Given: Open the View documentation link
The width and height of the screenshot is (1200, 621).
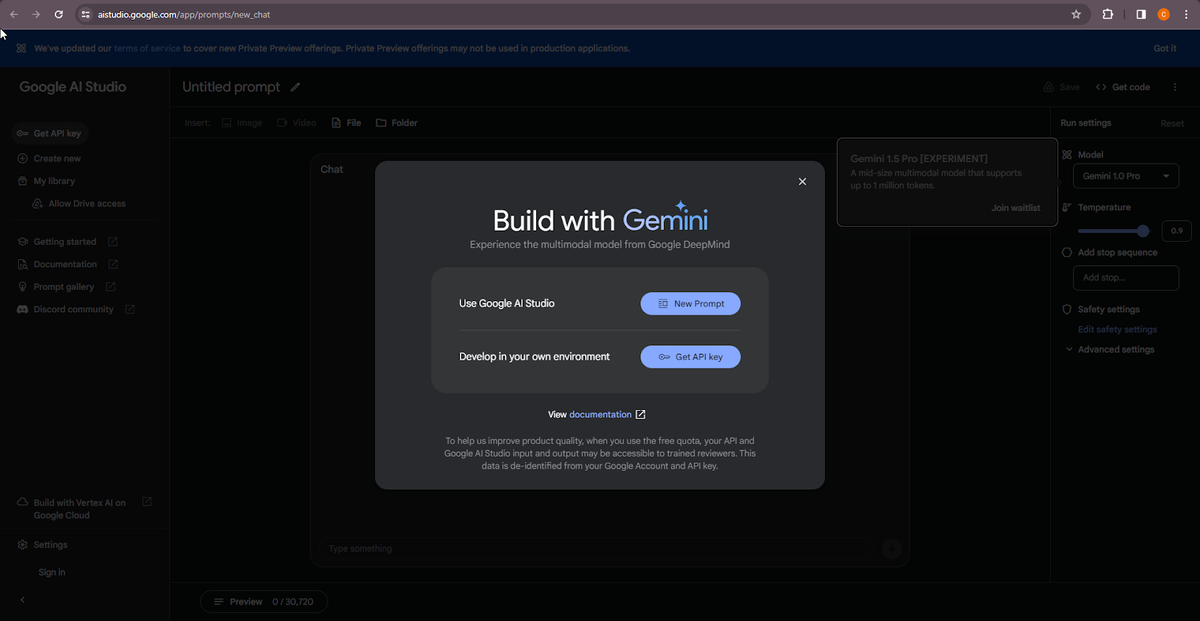Looking at the screenshot, I should click(600, 415).
